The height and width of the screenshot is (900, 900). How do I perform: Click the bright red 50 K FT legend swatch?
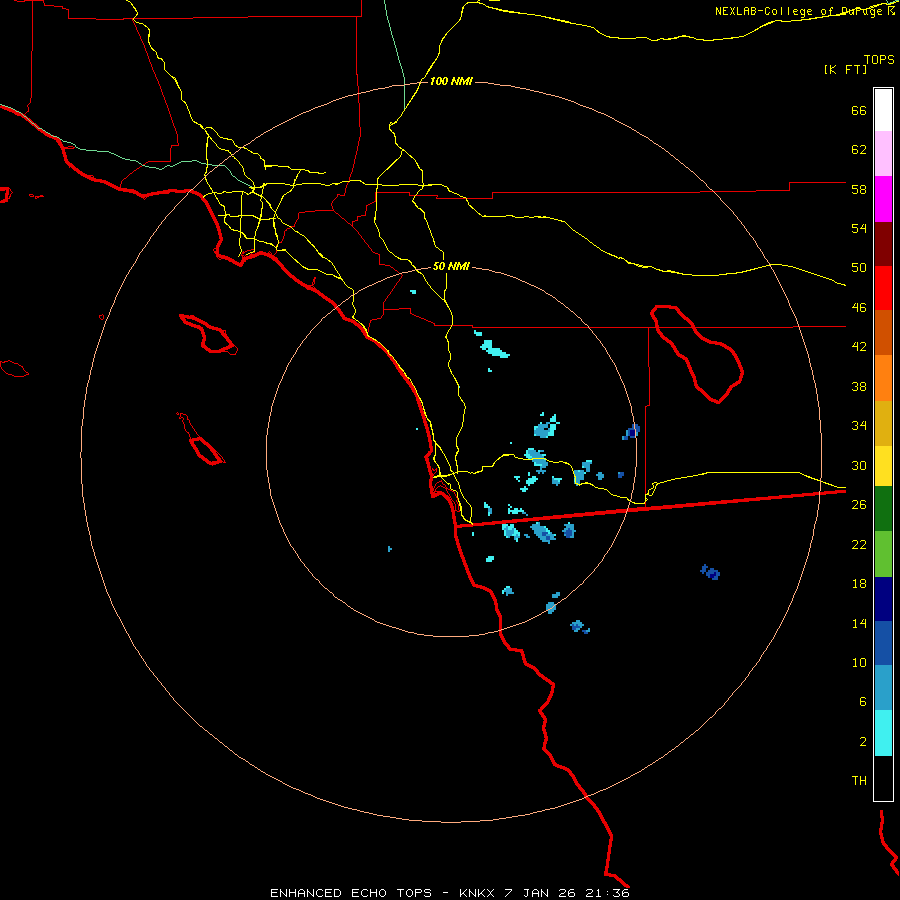[883, 288]
